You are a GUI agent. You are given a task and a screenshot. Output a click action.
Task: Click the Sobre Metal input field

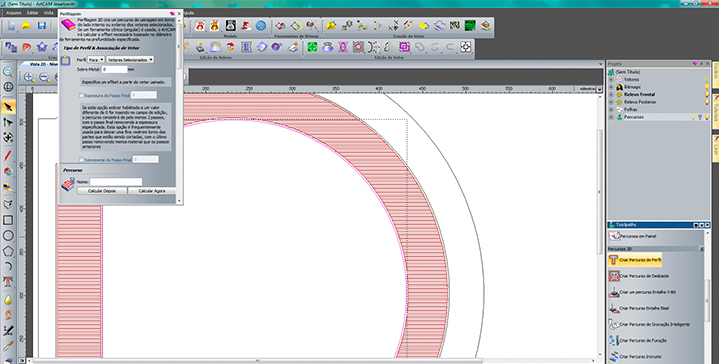click(115, 69)
